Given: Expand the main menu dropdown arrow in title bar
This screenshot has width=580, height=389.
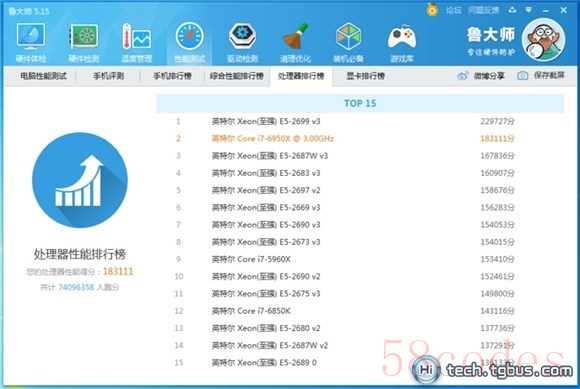Looking at the screenshot, I should tap(529, 10).
